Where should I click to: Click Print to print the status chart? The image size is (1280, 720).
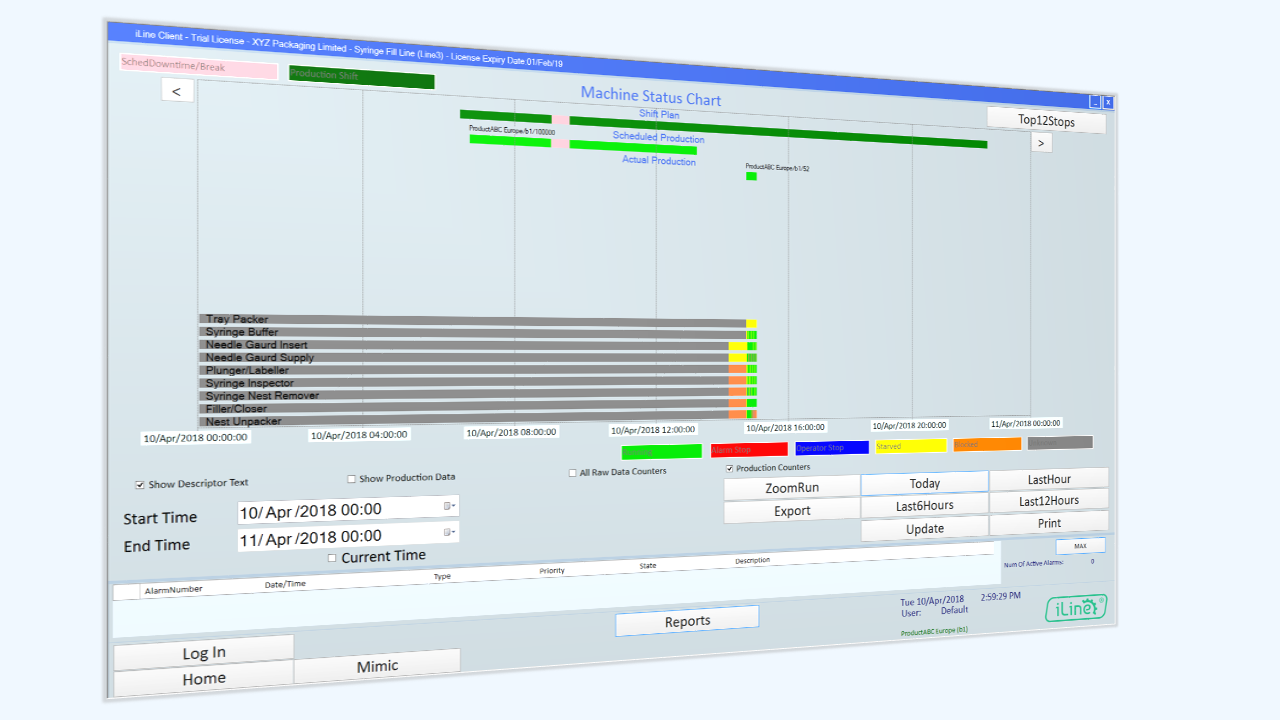pyautogui.click(x=1048, y=522)
